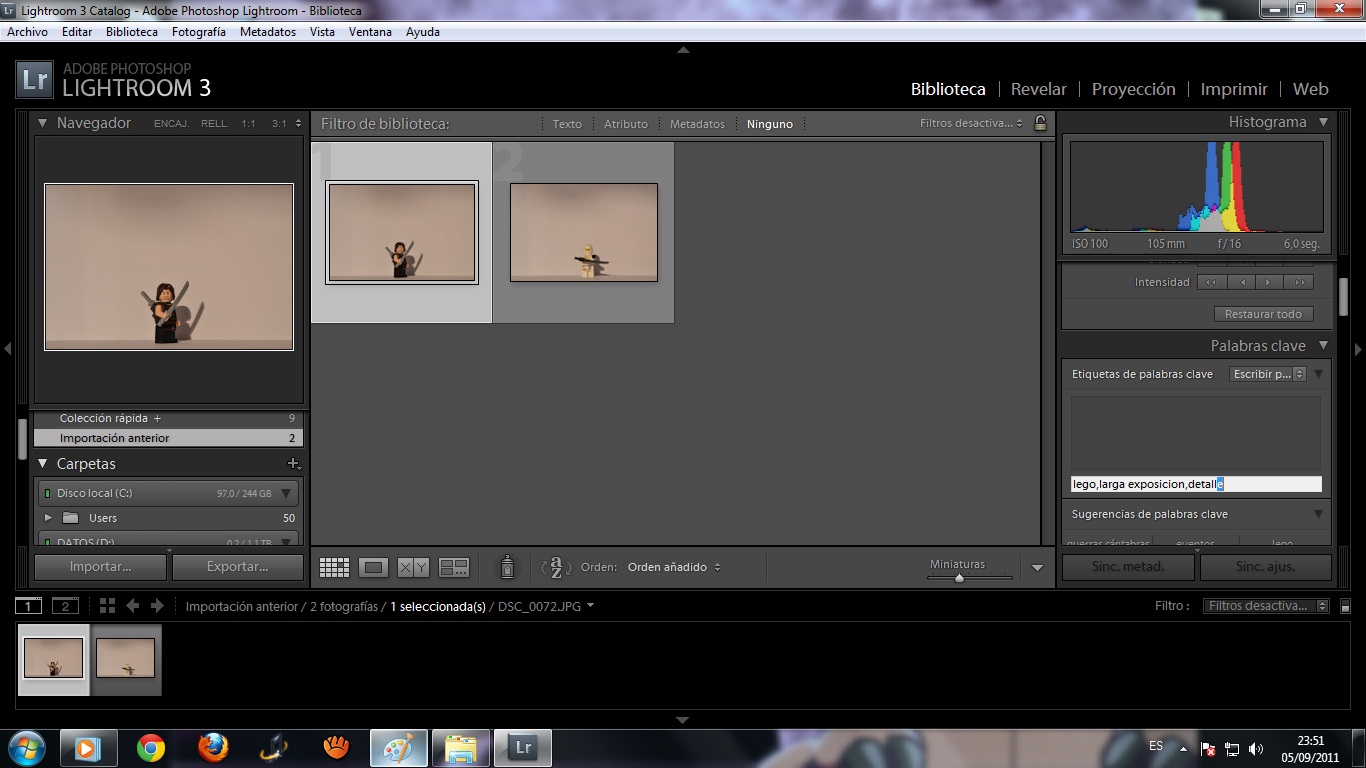Click the Sinc. ajus. button
Screen dimensions: 1366x768
tap(1266, 567)
